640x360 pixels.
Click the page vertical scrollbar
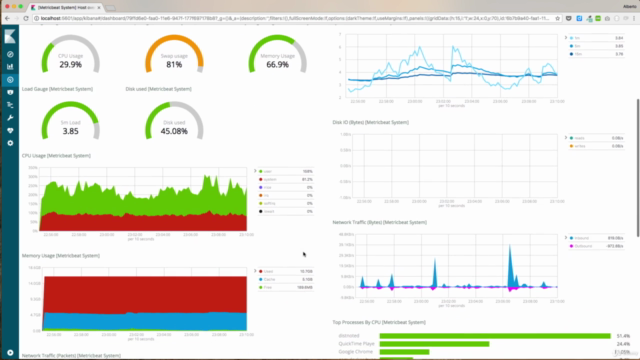pos(638,167)
